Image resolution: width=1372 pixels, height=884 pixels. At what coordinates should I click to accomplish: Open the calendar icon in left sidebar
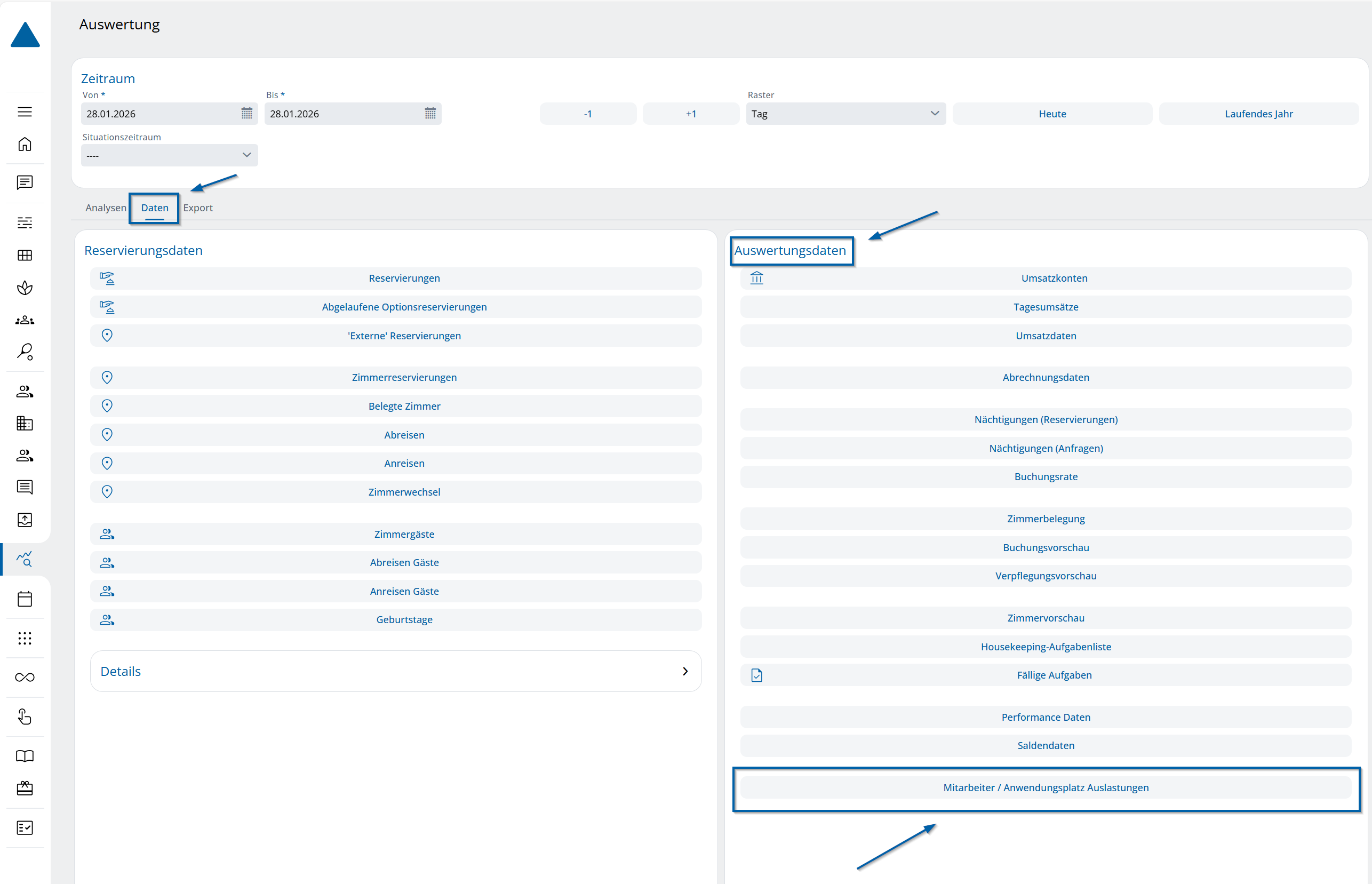[25, 599]
